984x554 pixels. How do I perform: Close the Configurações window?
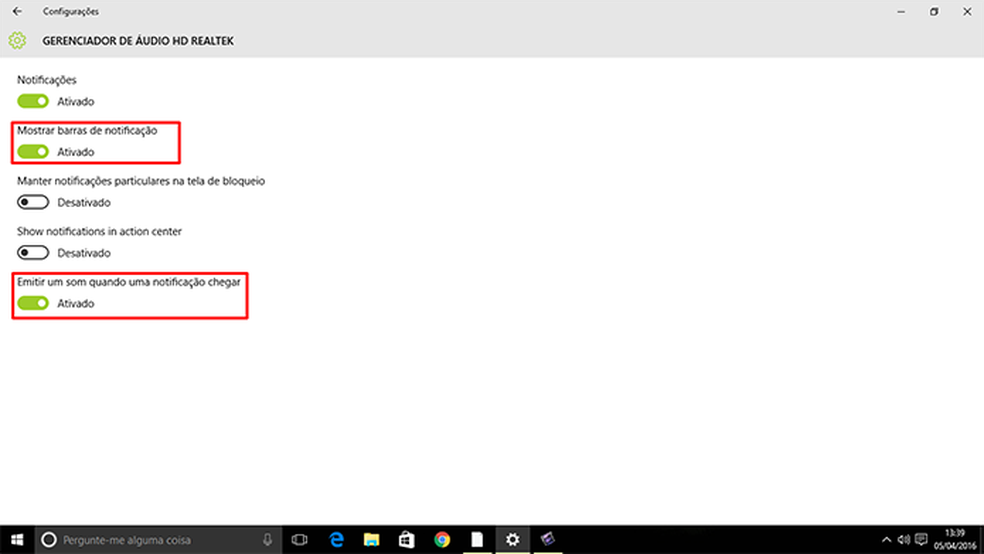967,11
